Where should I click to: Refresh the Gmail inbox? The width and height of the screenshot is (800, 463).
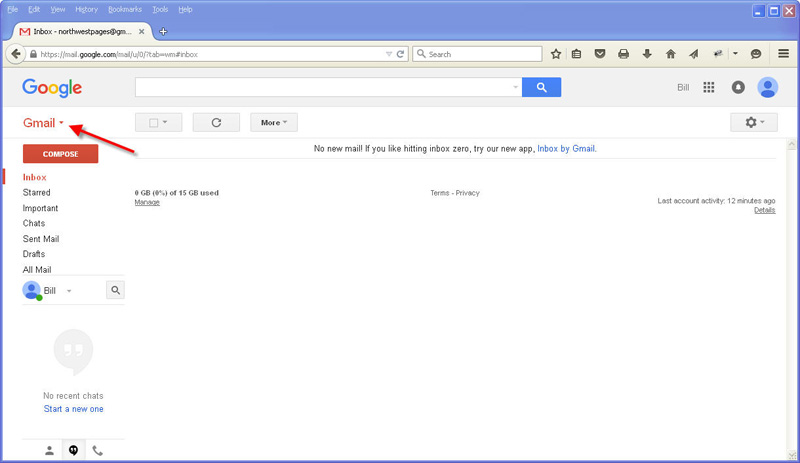click(x=216, y=123)
